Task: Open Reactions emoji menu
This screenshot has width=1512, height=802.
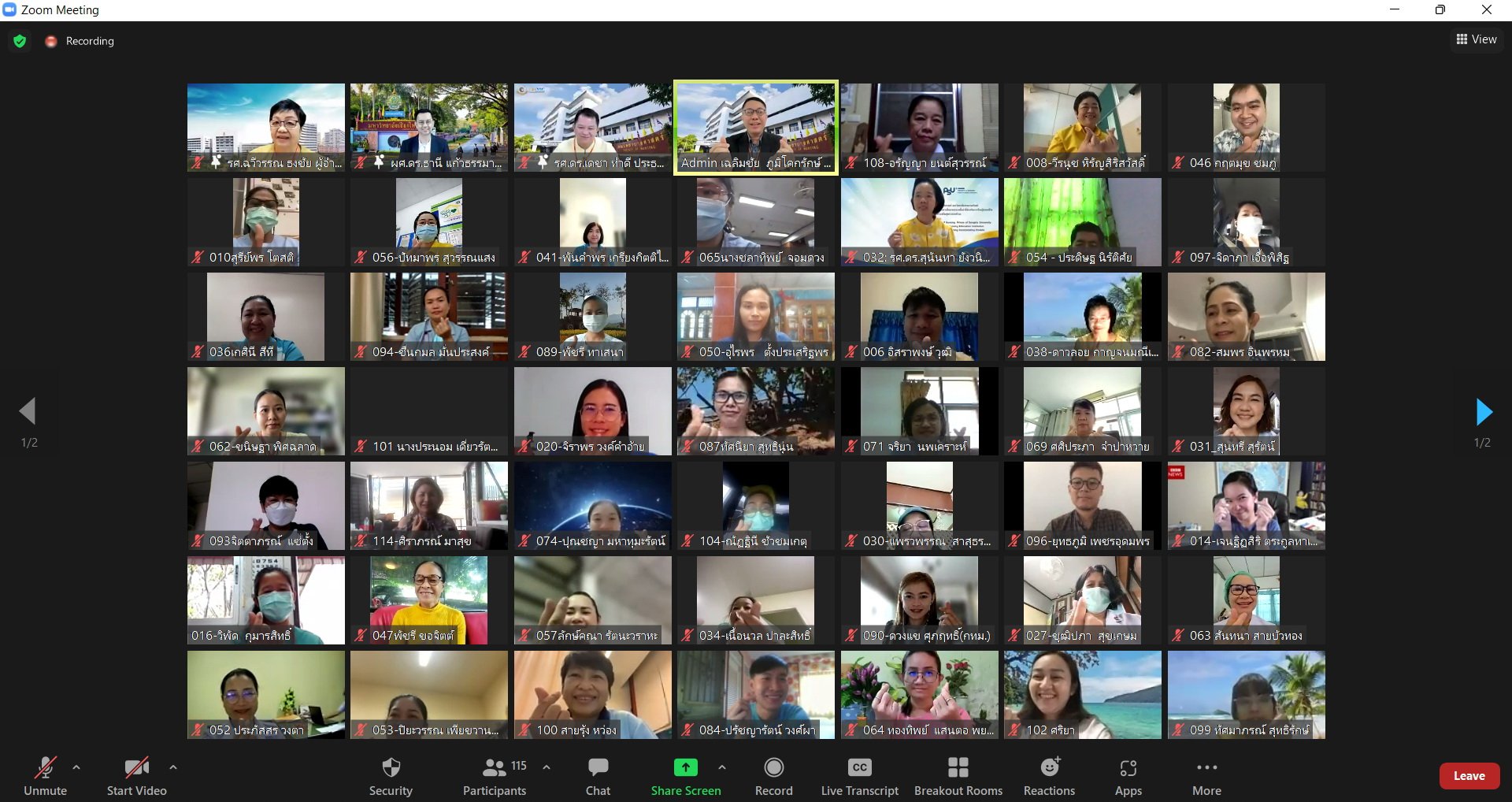Action: [x=1050, y=776]
